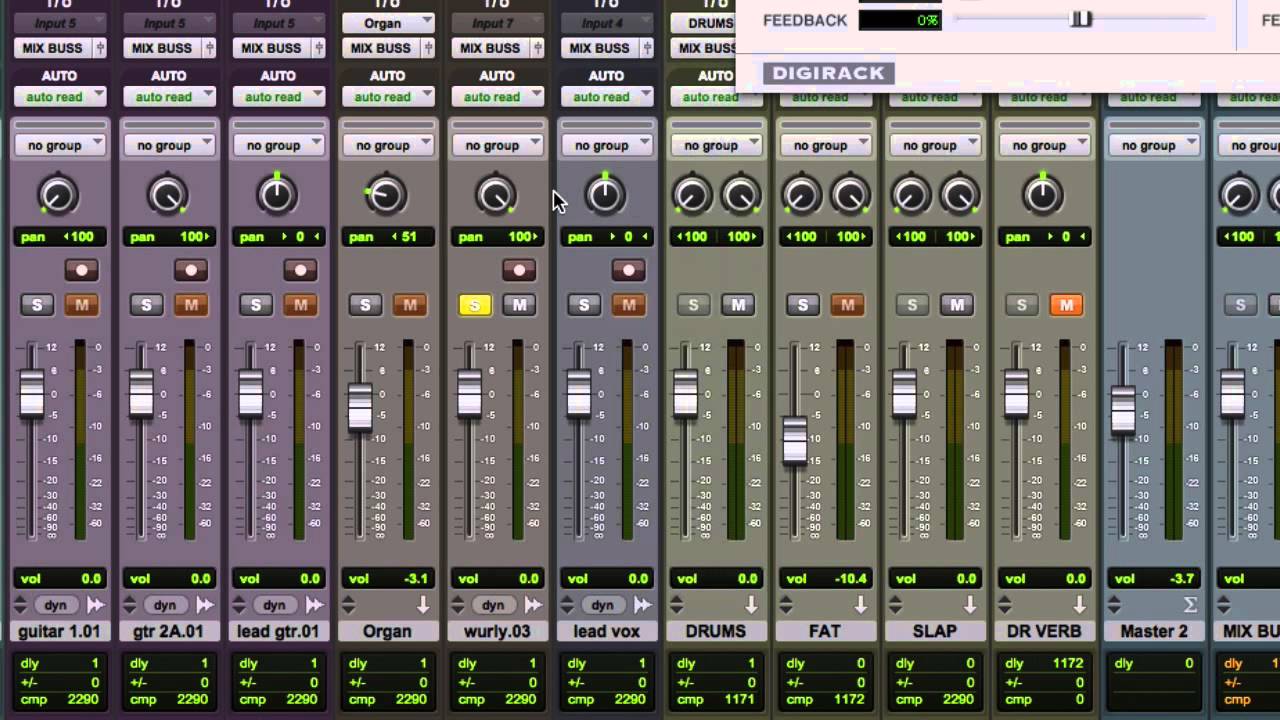Image resolution: width=1280 pixels, height=720 pixels.
Task: Mute the wurly.03 track
Action: pos(519,305)
